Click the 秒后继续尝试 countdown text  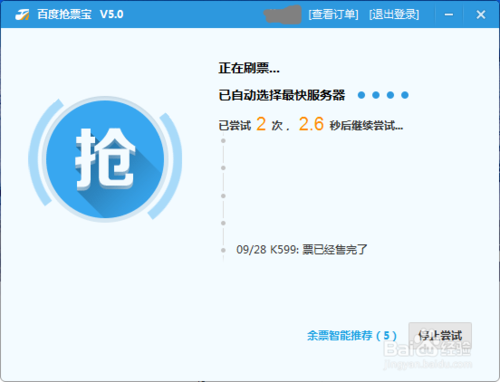pos(366,126)
